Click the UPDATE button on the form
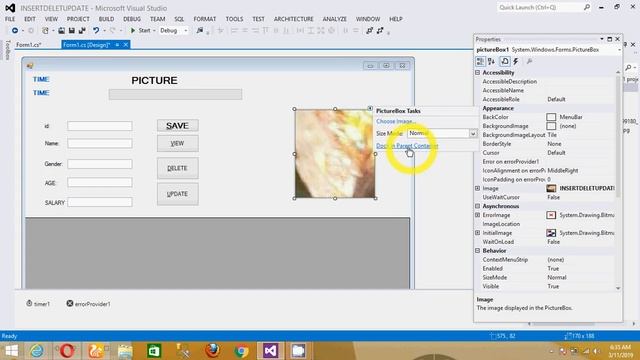This screenshot has height=360, width=640. tap(178, 194)
